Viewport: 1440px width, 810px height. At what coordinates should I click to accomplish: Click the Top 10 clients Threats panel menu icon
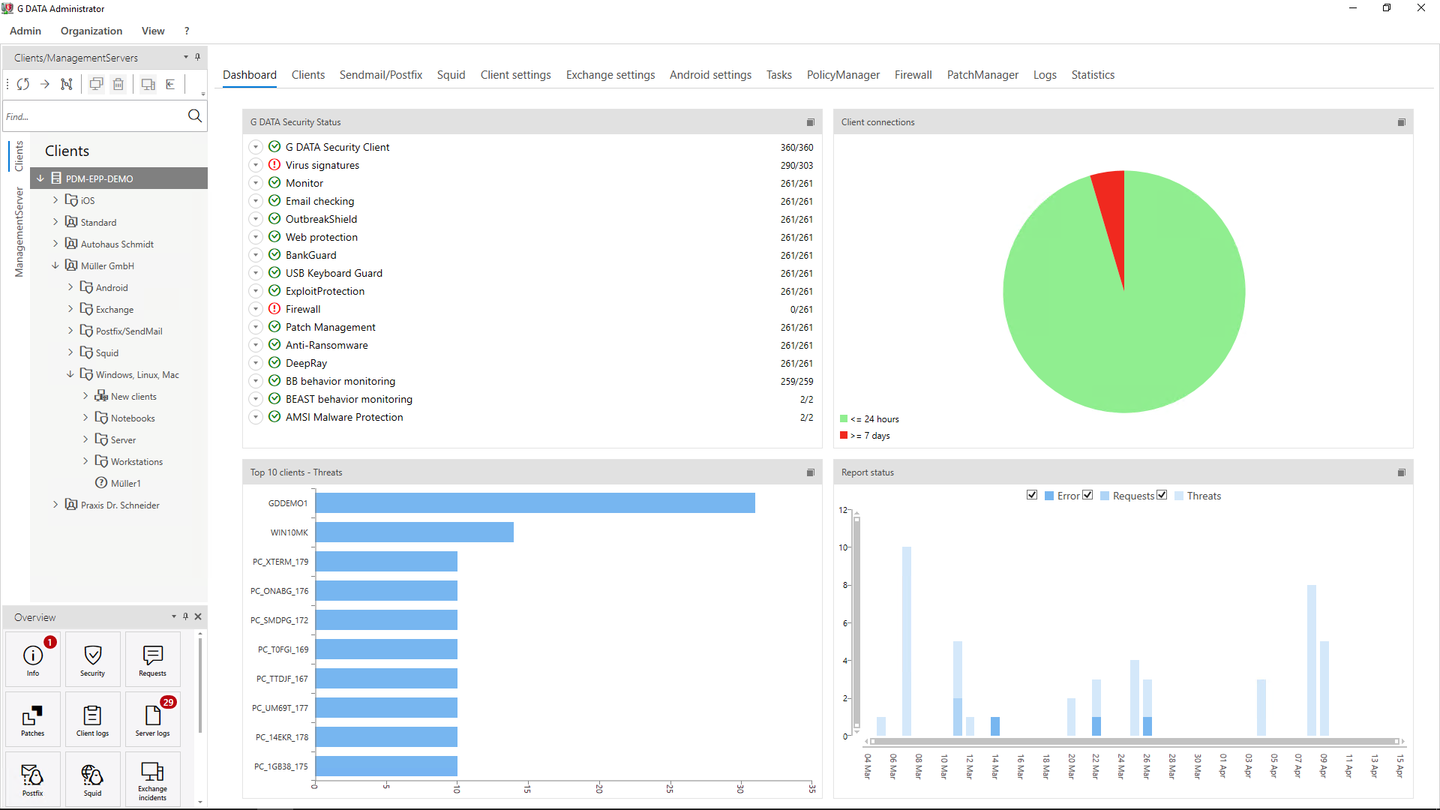coord(811,472)
